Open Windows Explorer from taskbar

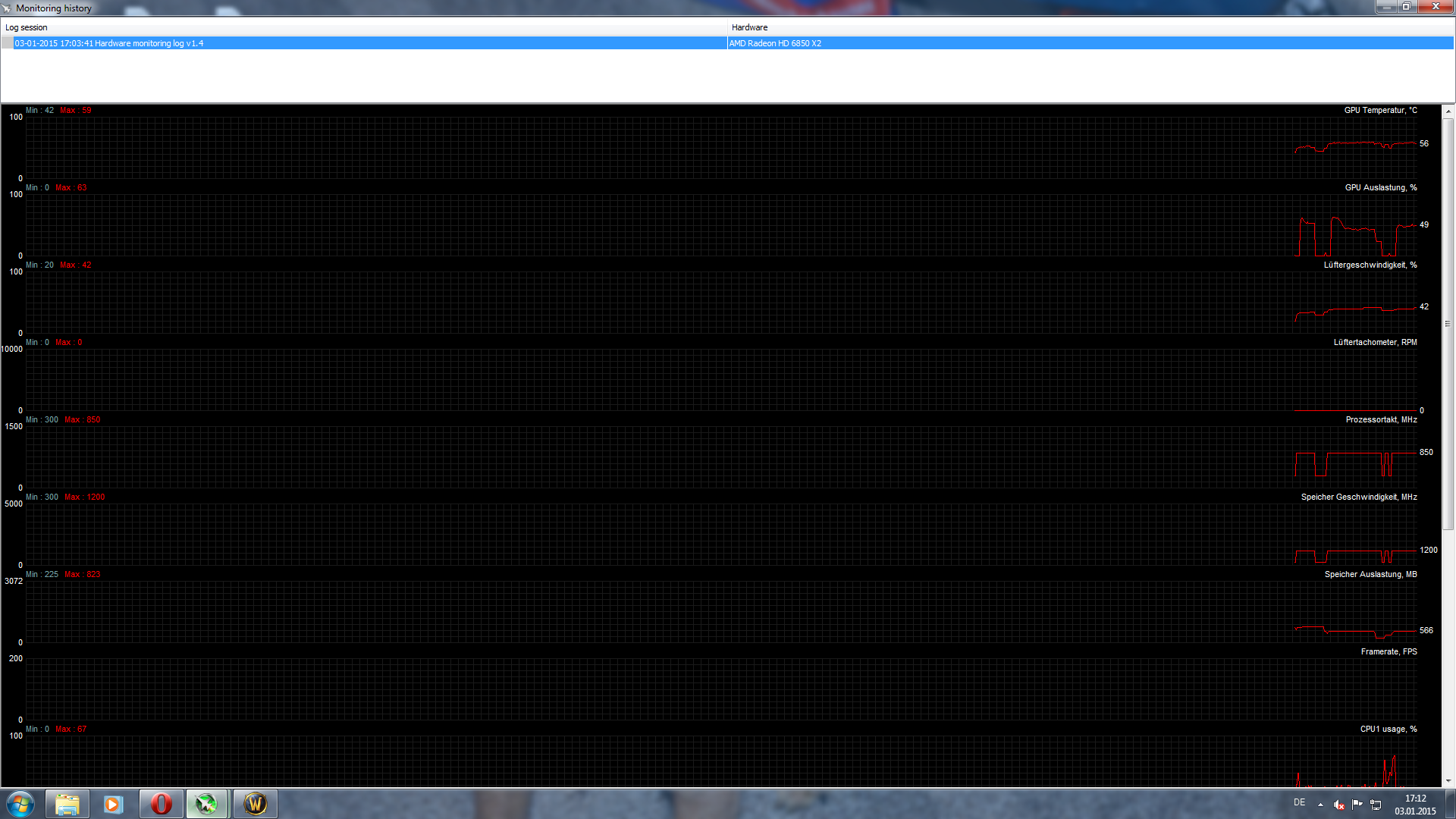[x=67, y=804]
